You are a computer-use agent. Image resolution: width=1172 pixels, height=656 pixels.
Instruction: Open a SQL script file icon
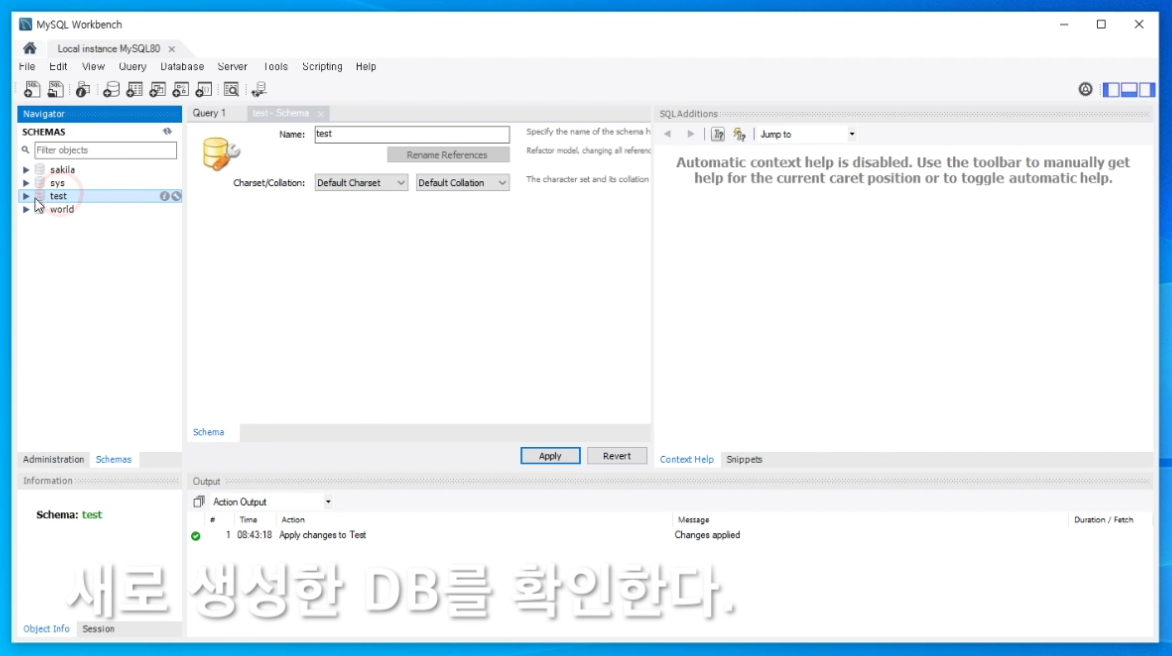click(55, 90)
